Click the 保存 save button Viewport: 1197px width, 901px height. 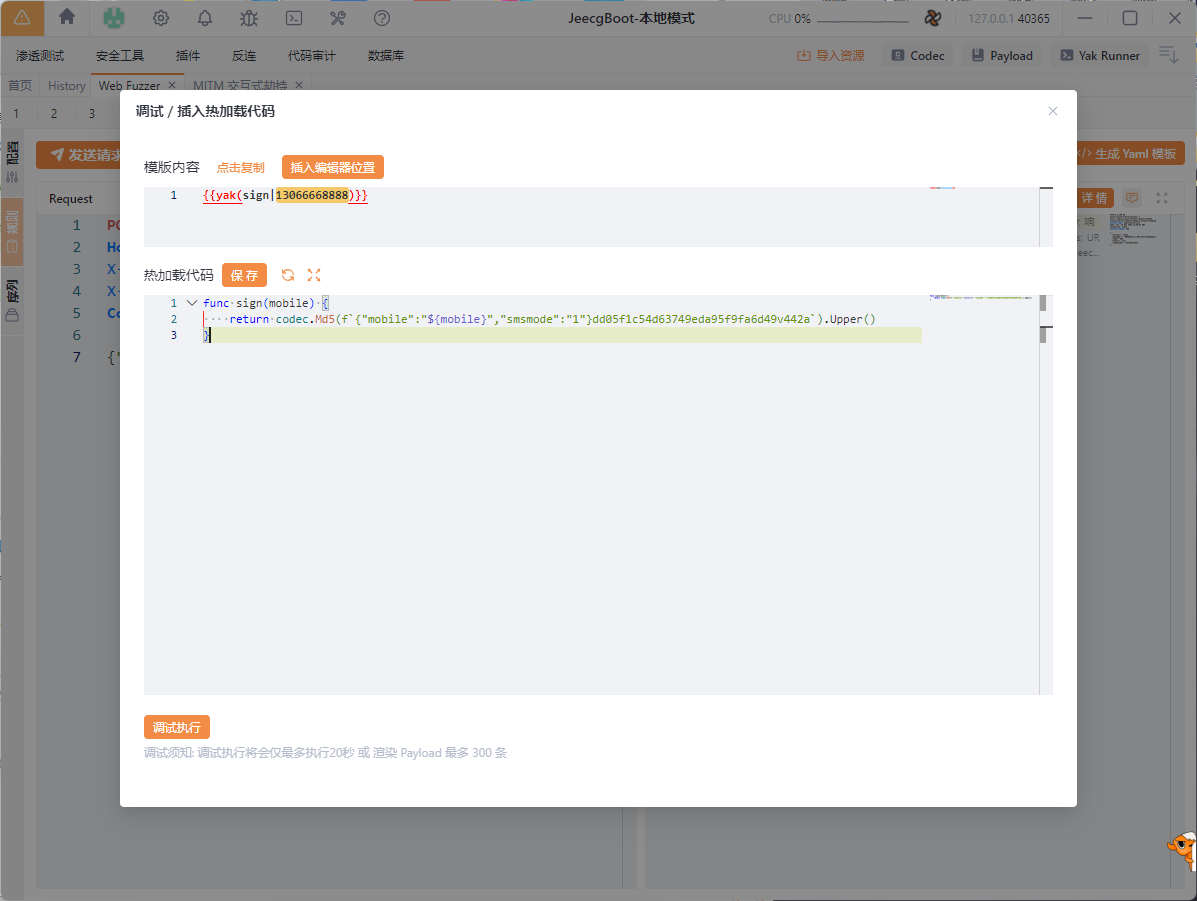244,275
